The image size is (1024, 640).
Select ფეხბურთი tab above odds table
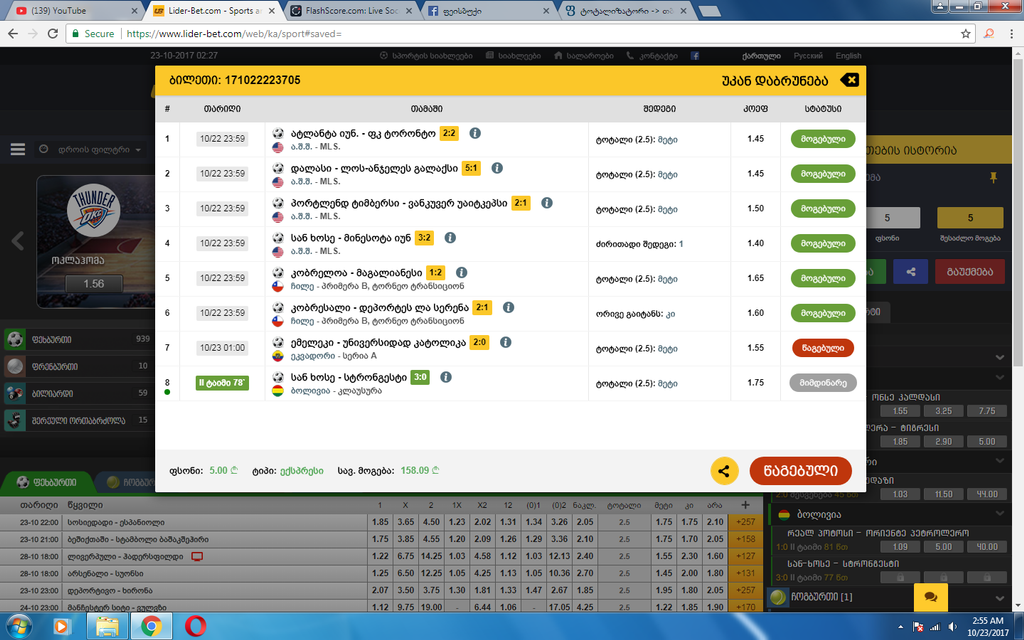tap(47, 483)
